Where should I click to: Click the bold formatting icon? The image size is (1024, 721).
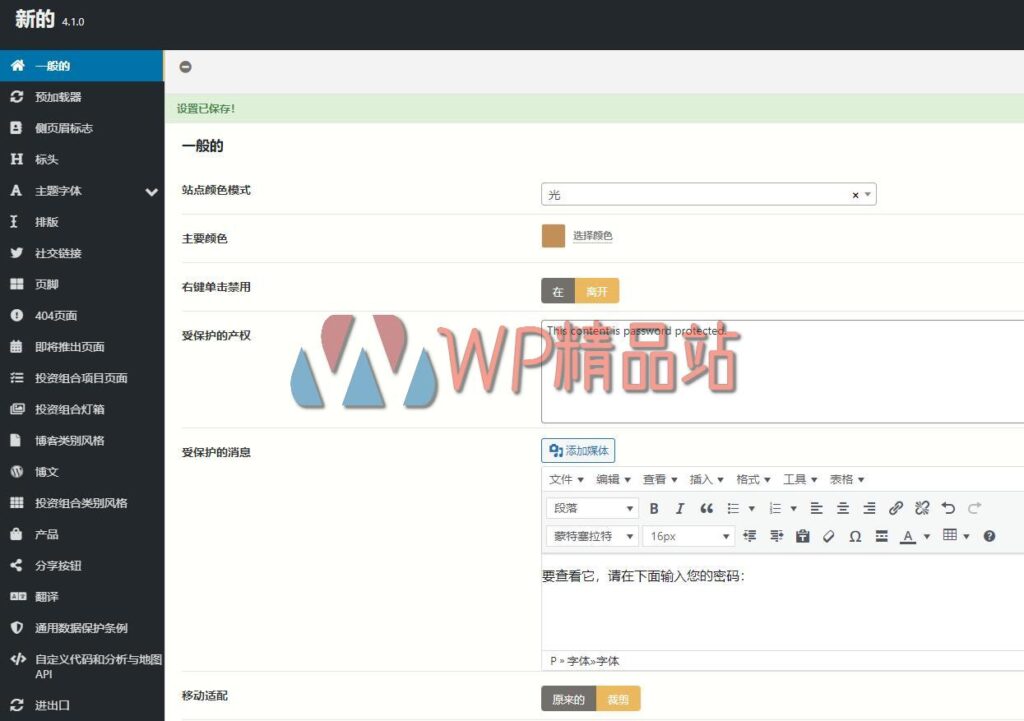click(654, 508)
